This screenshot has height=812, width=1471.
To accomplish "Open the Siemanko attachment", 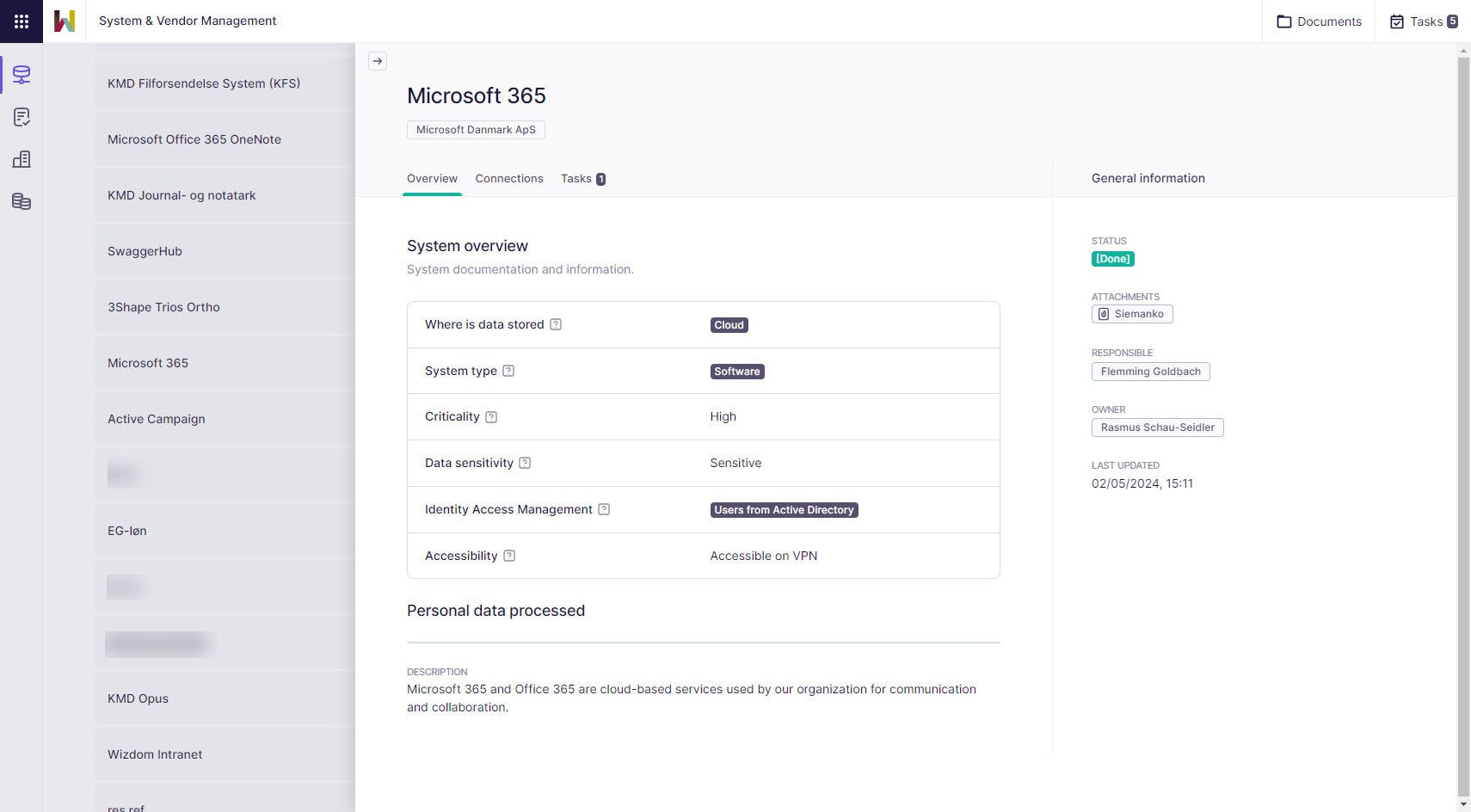I will coord(1132,314).
